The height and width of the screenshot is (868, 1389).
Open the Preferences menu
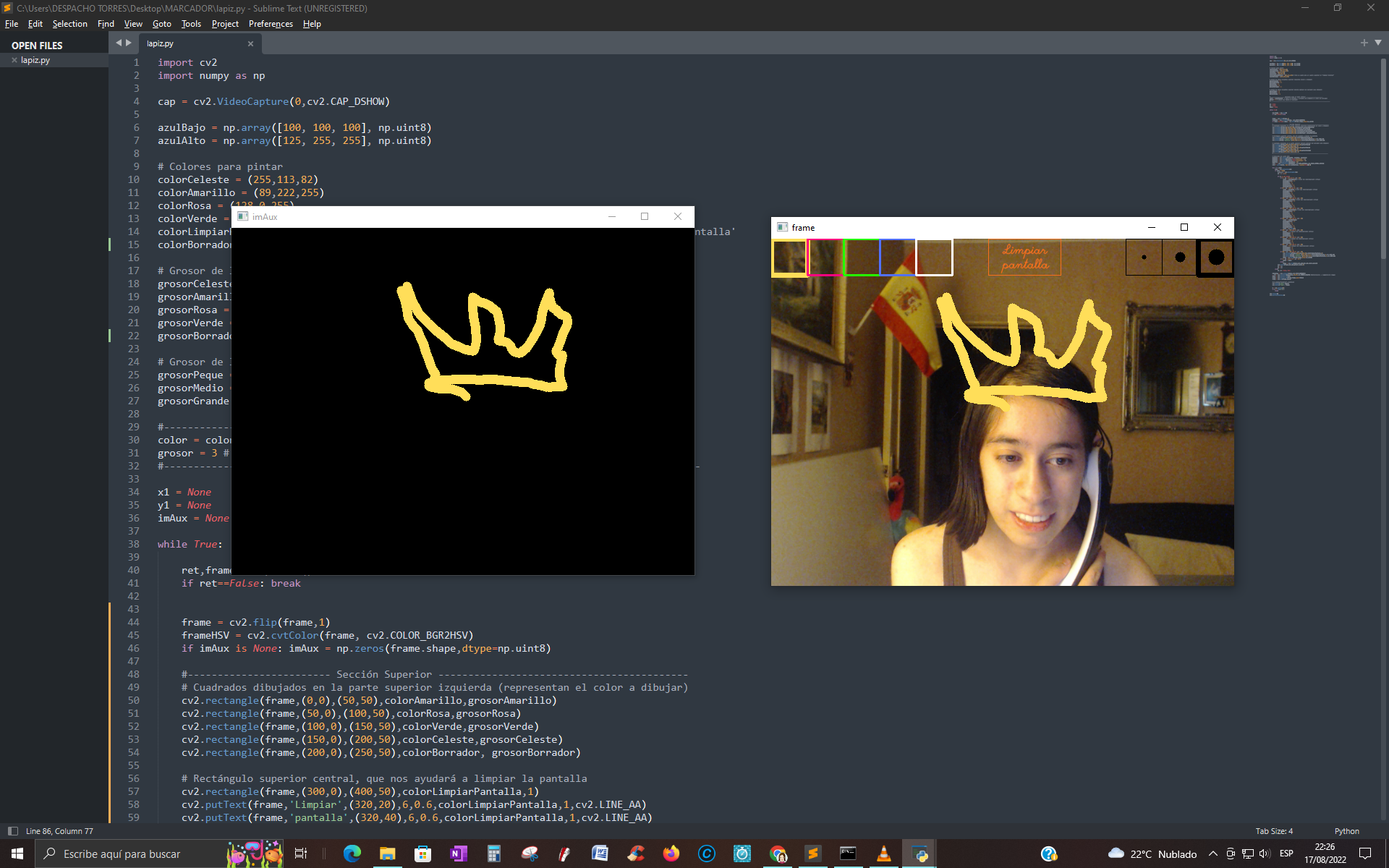pyautogui.click(x=270, y=24)
